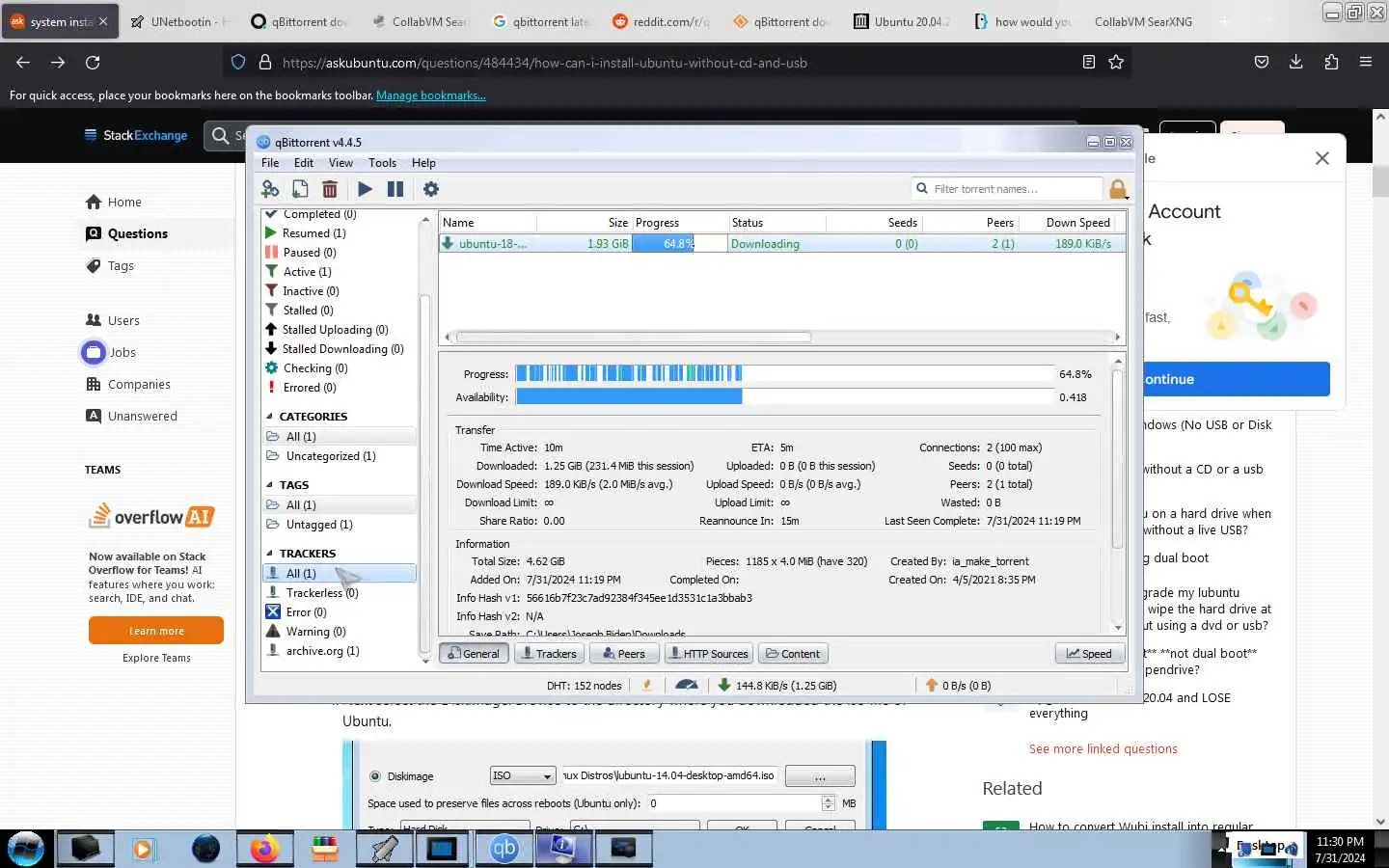
Task: Reload the Firefox page
Action: click(93, 63)
